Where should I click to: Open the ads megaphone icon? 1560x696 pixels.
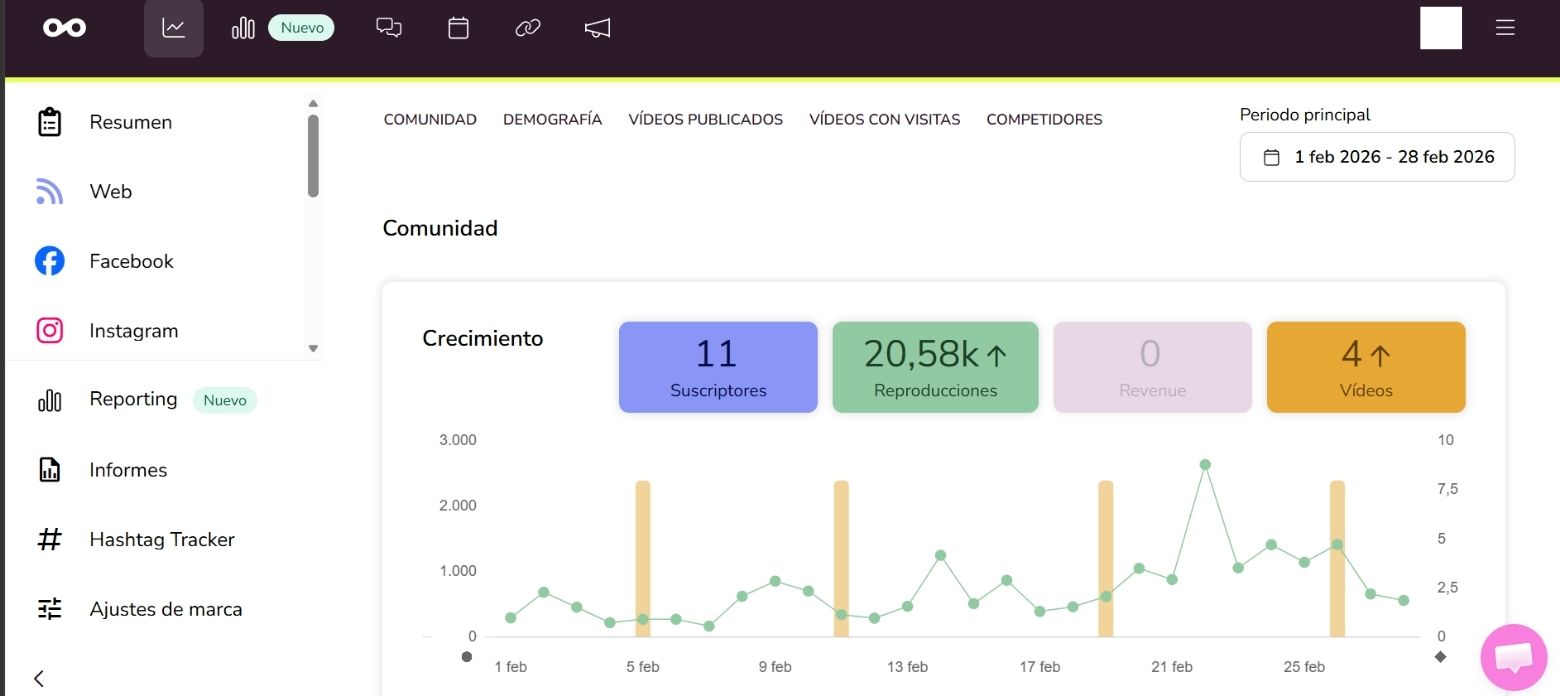(597, 28)
